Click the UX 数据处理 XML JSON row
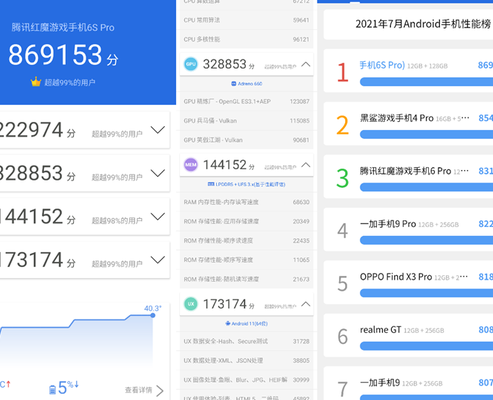The width and height of the screenshot is (493, 400). (246, 361)
